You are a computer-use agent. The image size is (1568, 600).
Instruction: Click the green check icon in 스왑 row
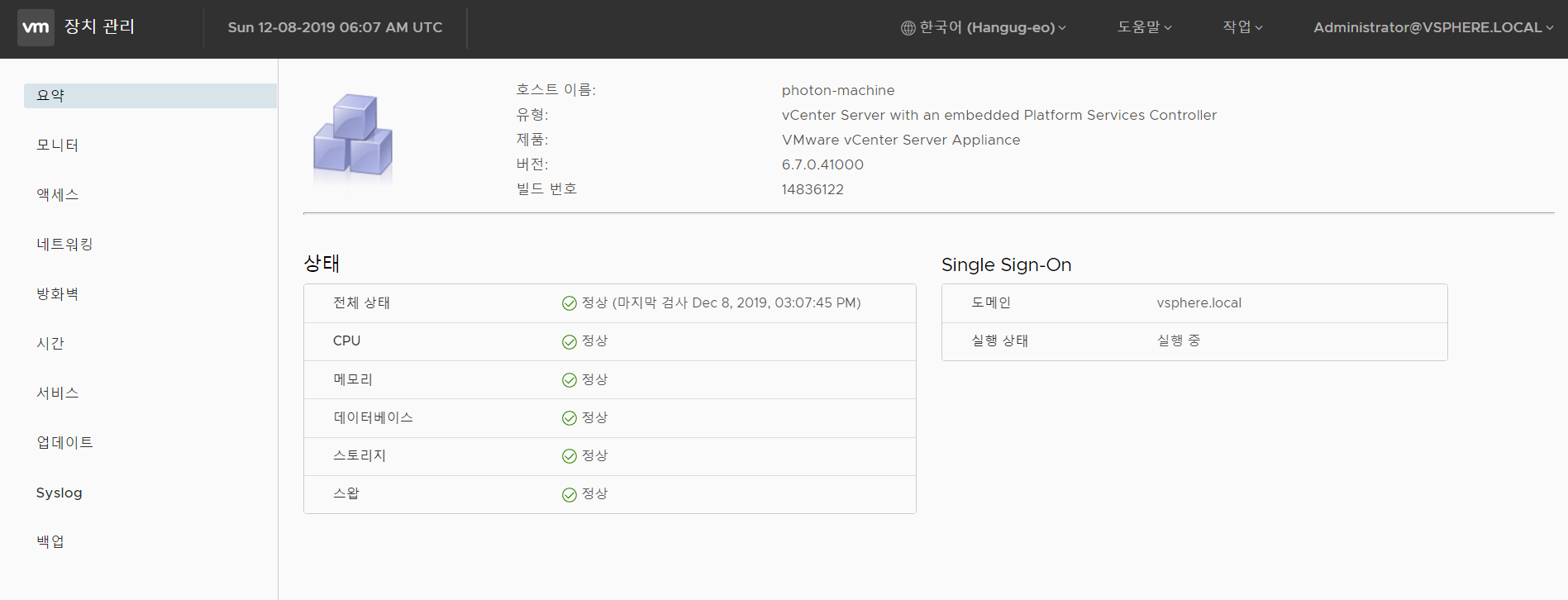[570, 495]
